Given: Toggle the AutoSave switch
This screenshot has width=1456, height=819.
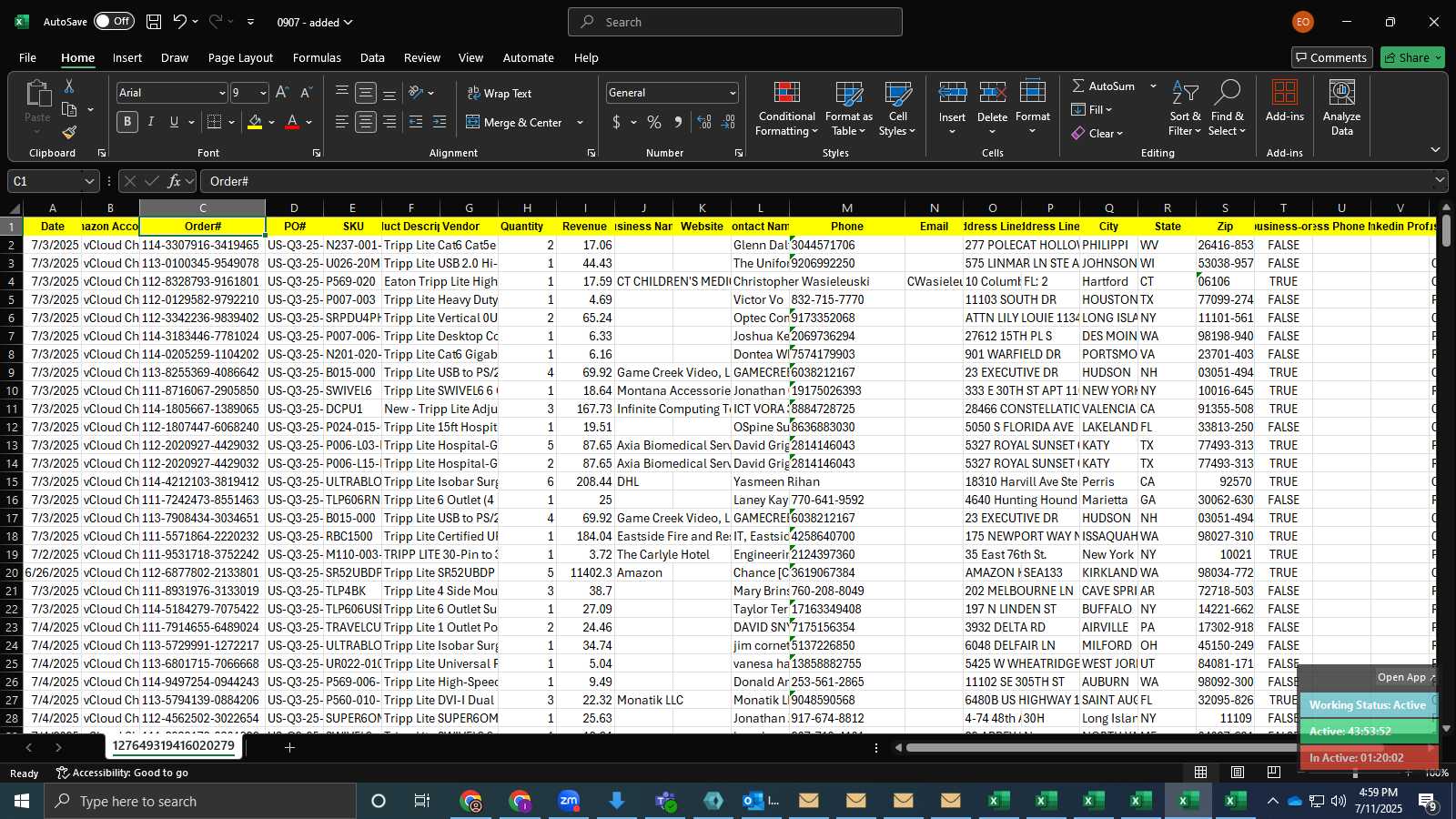Looking at the screenshot, I should click(114, 21).
